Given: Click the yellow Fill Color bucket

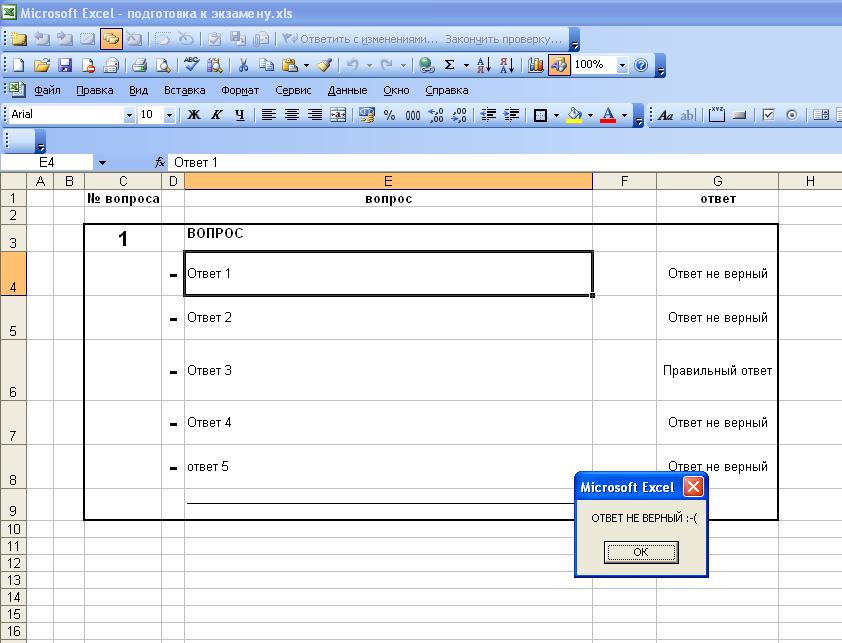Looking at the screenshot, I should (x=574, y=115).
